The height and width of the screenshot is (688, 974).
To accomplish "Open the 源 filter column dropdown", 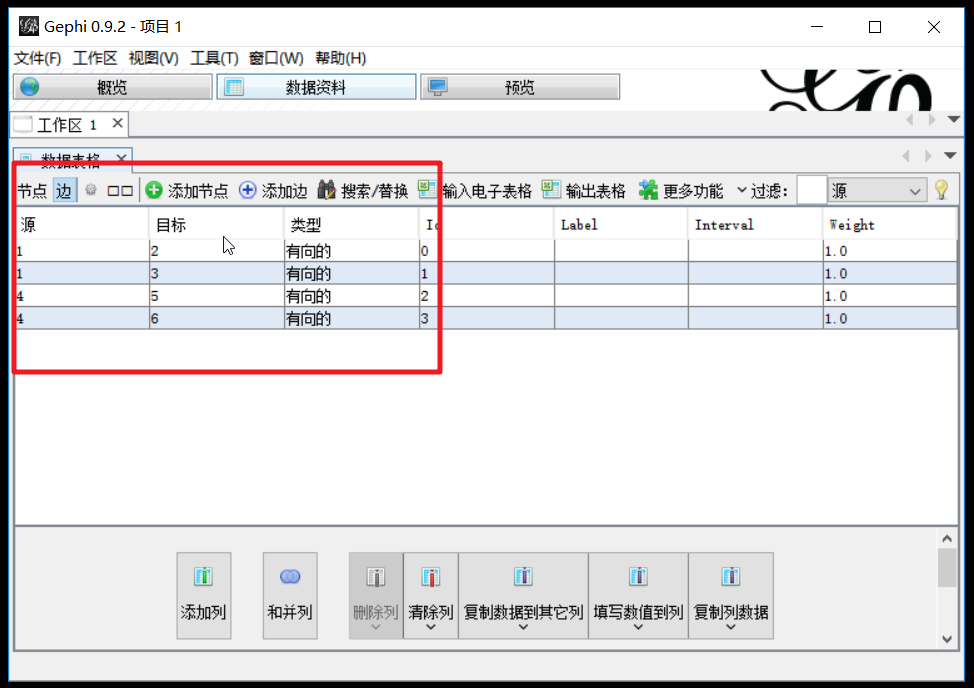I will (x=877, y=191).
